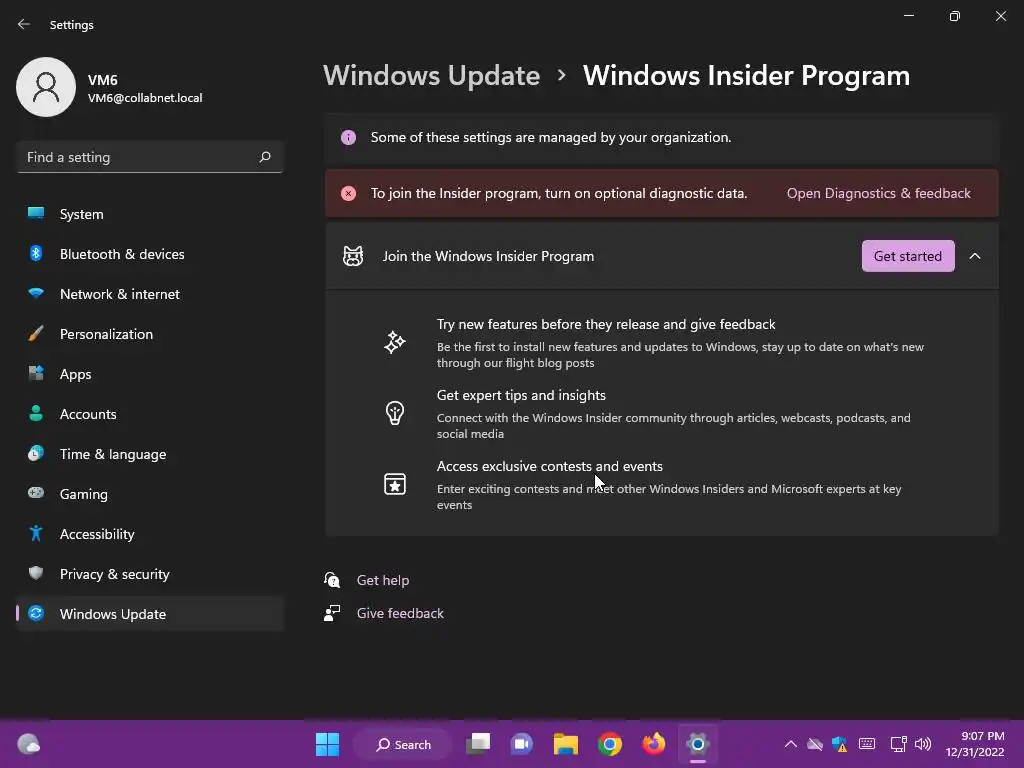Open Task View from the taskbar

click(478, 744)
